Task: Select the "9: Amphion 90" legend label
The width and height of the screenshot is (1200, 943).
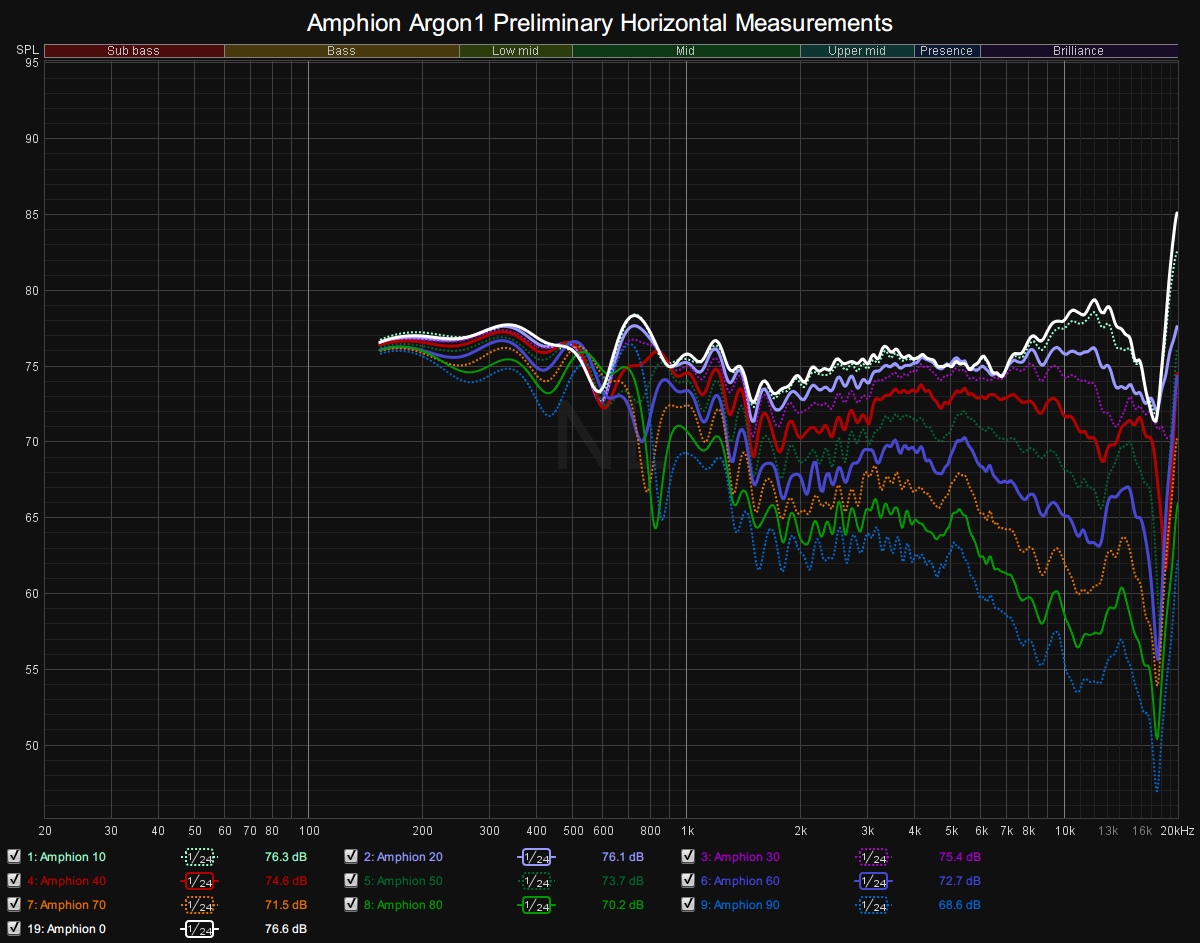Action: point(740,905)
